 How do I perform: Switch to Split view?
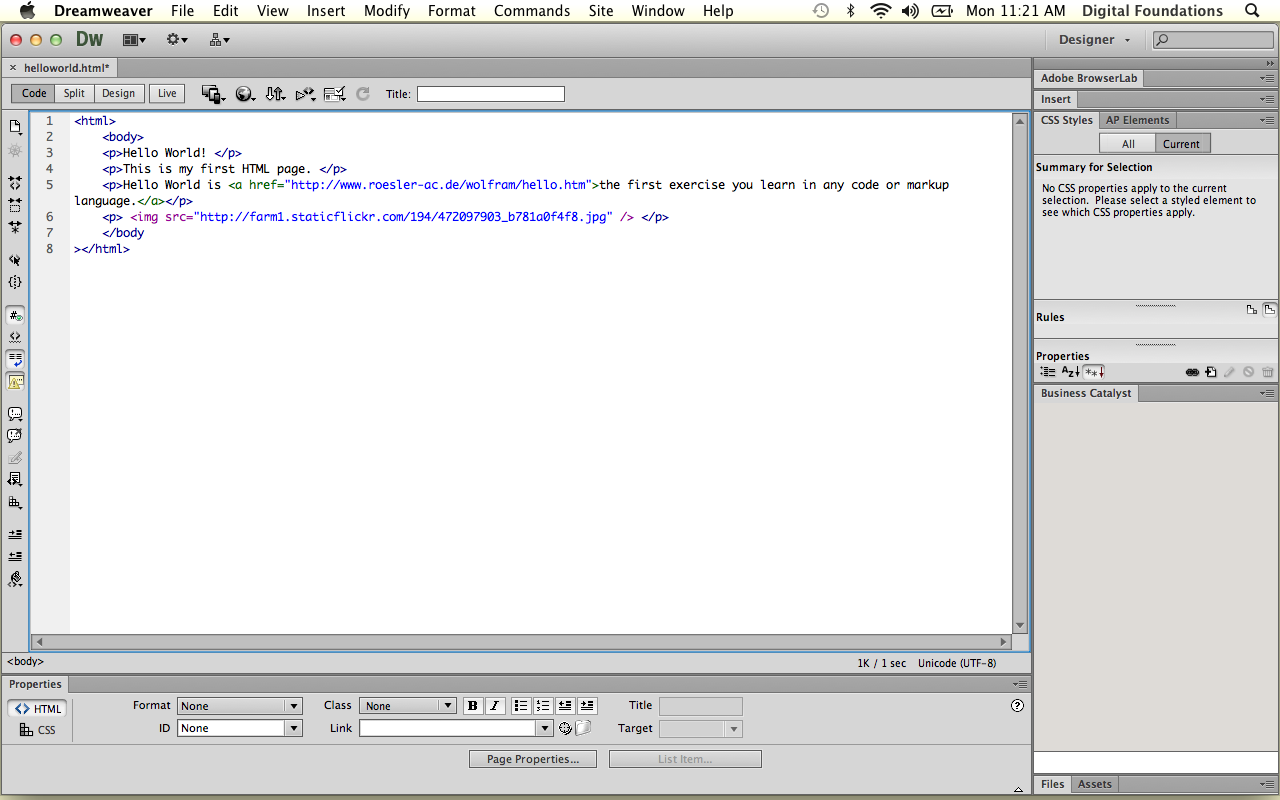(x=74, y=93)
